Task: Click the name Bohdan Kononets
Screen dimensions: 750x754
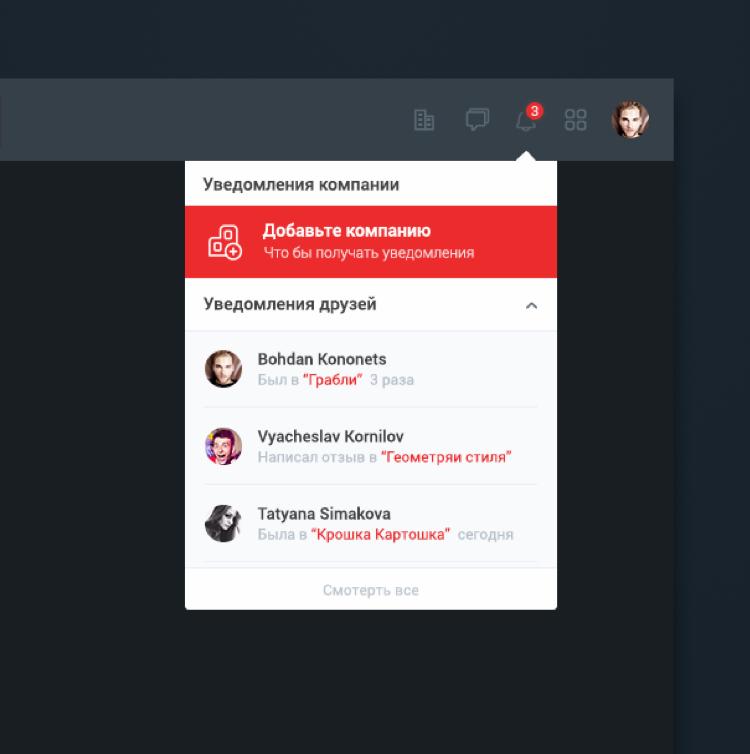Action: pyautogui.click(x=321, y=359)
